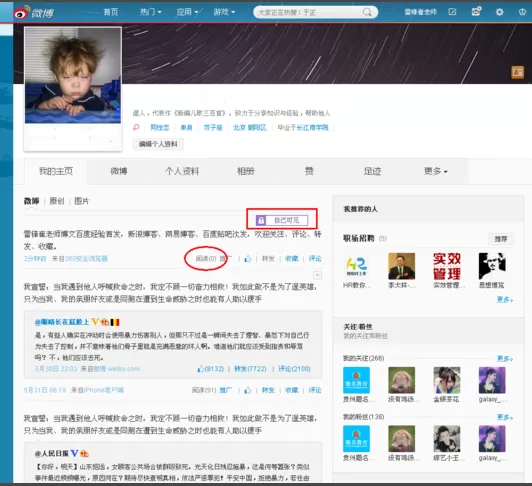This screenshot has height=486, width=532.
Task: Click the 推荐 button in 职场招聘
Action: point(501,239)
